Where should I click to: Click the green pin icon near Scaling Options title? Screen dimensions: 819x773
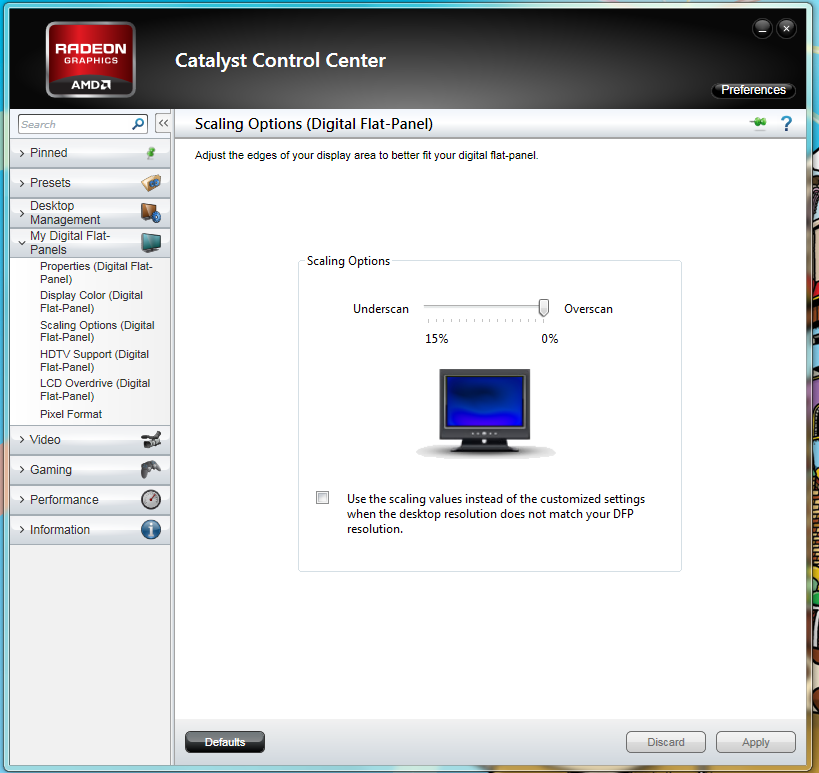pyautogui.click(x=756, y=123)
